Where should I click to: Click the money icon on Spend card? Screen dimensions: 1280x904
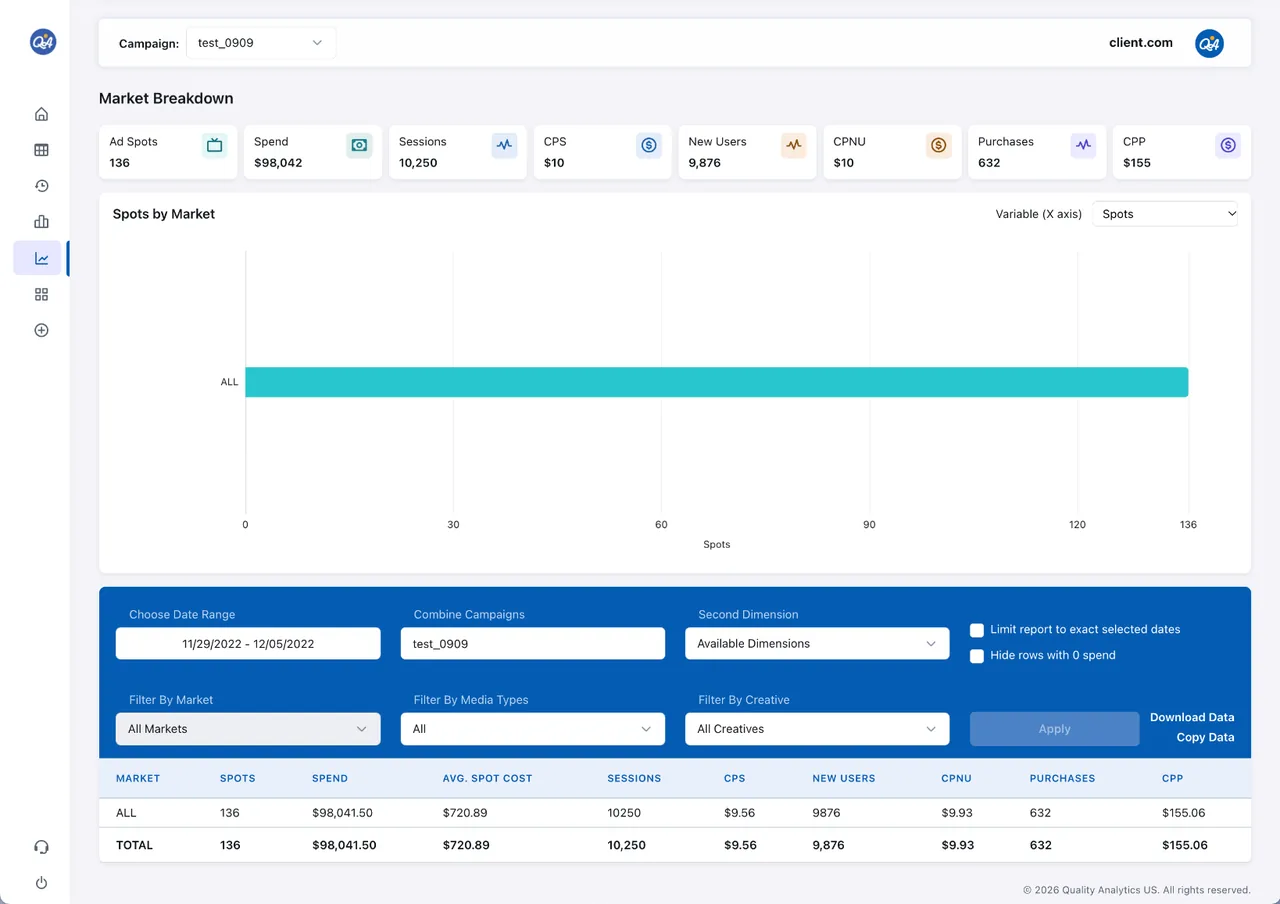click(x=359, y=146)
